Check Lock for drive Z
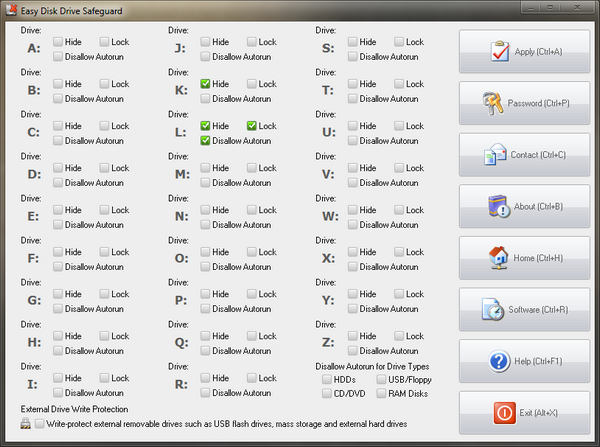The height and width of the screenshot is (447, 600). [400, 336]
